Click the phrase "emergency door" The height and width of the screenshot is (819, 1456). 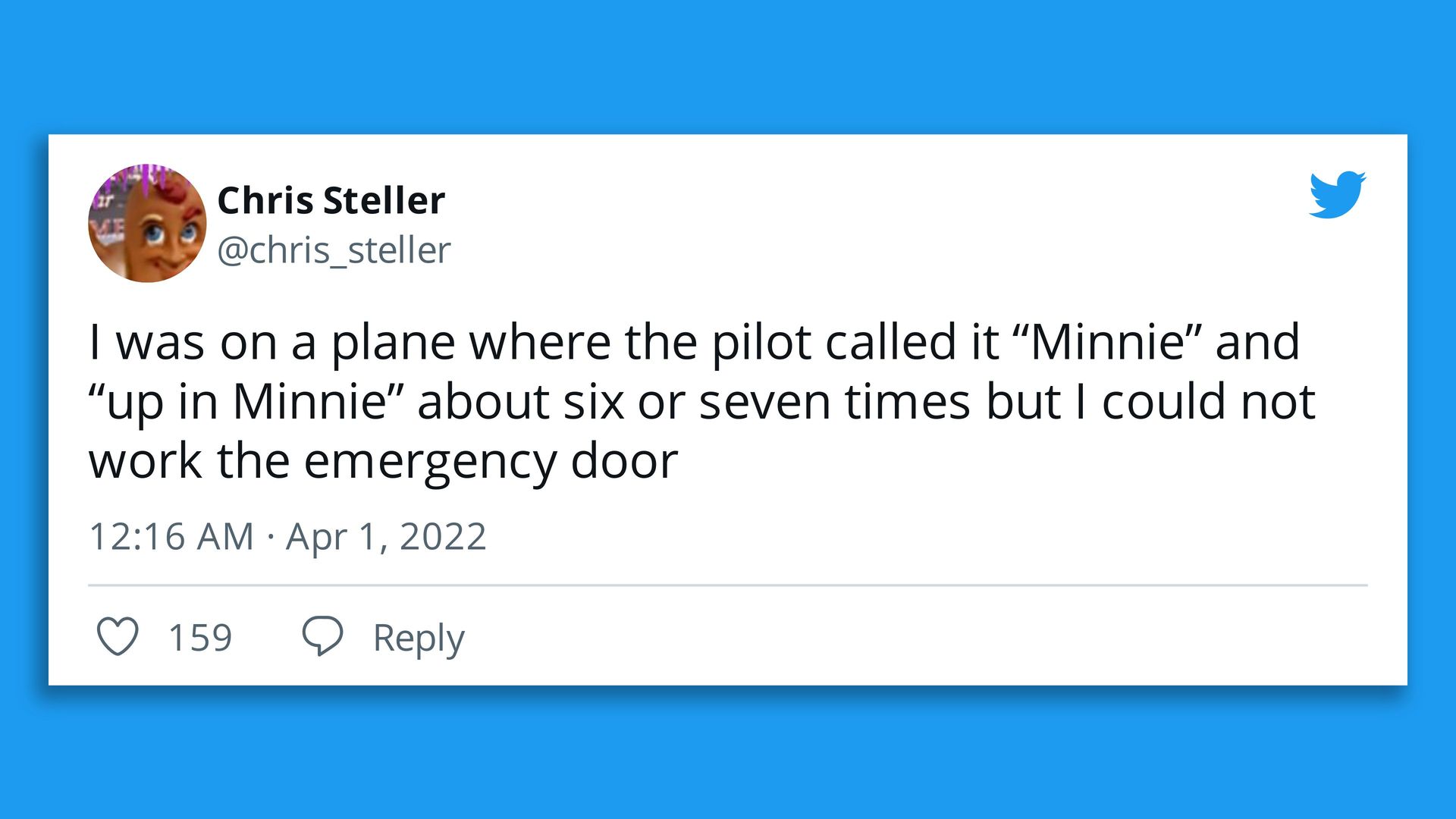[x=491, y=461]
